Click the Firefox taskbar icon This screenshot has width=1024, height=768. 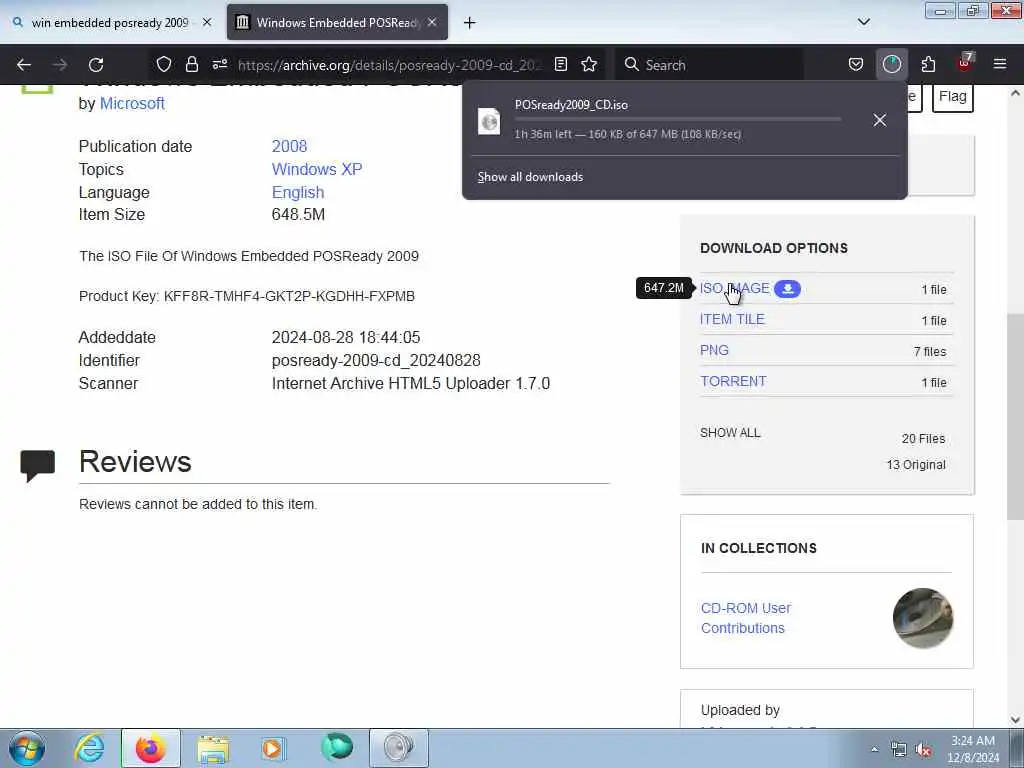tap(150, 748)
